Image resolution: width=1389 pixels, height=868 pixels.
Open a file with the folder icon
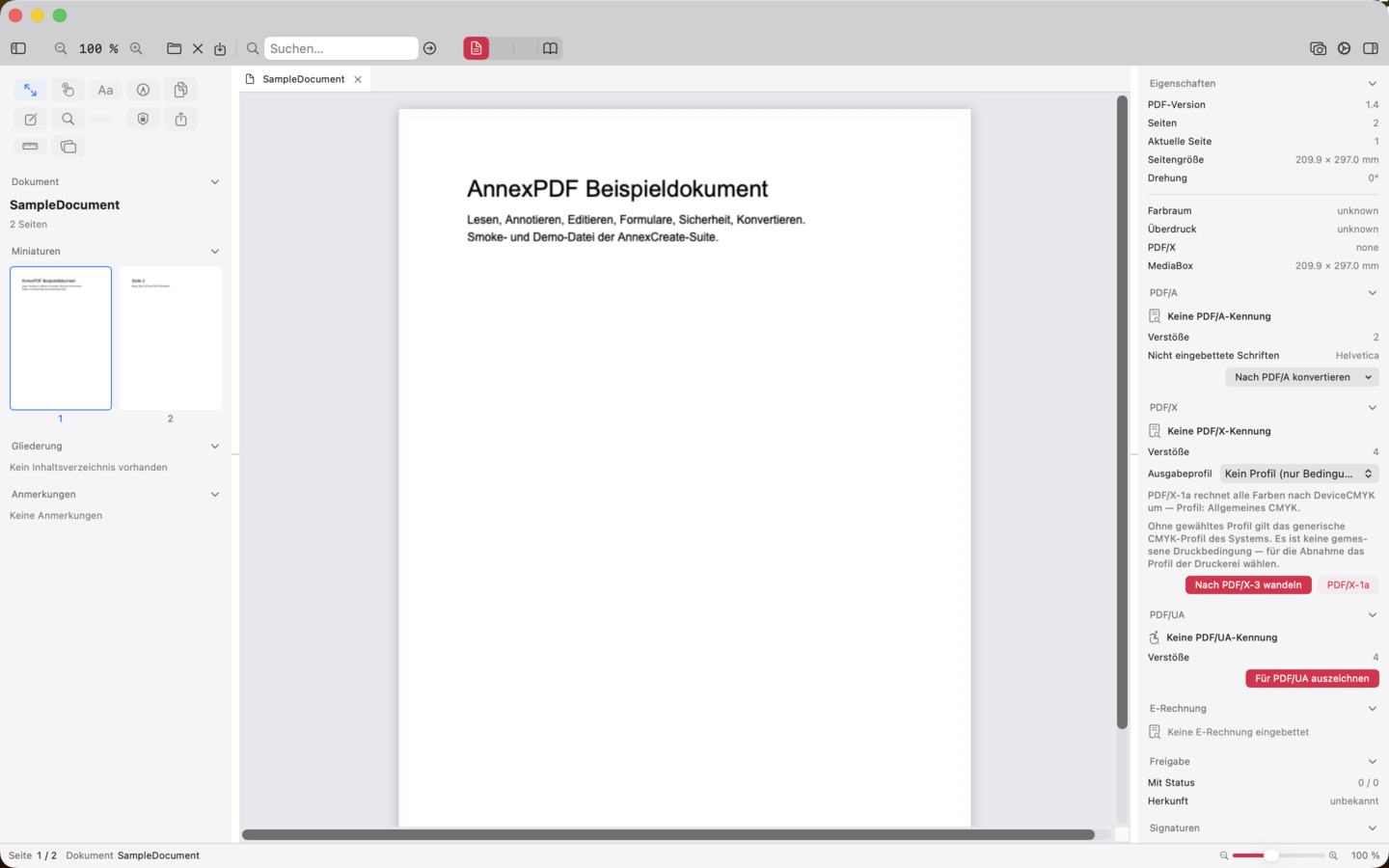tap(174, 48)
